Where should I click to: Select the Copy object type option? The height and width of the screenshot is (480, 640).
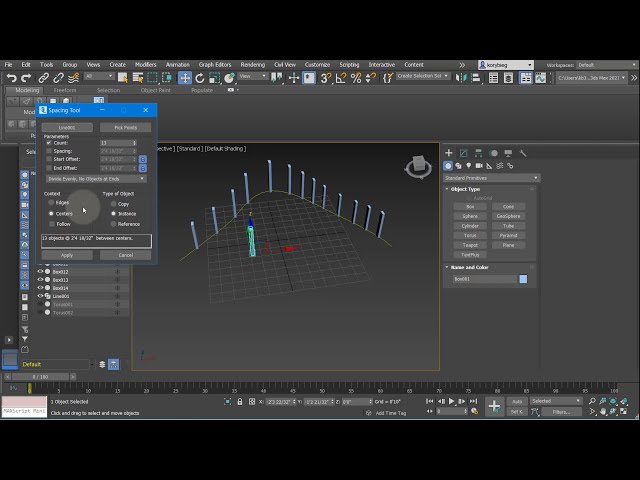[x=113, y=204]
